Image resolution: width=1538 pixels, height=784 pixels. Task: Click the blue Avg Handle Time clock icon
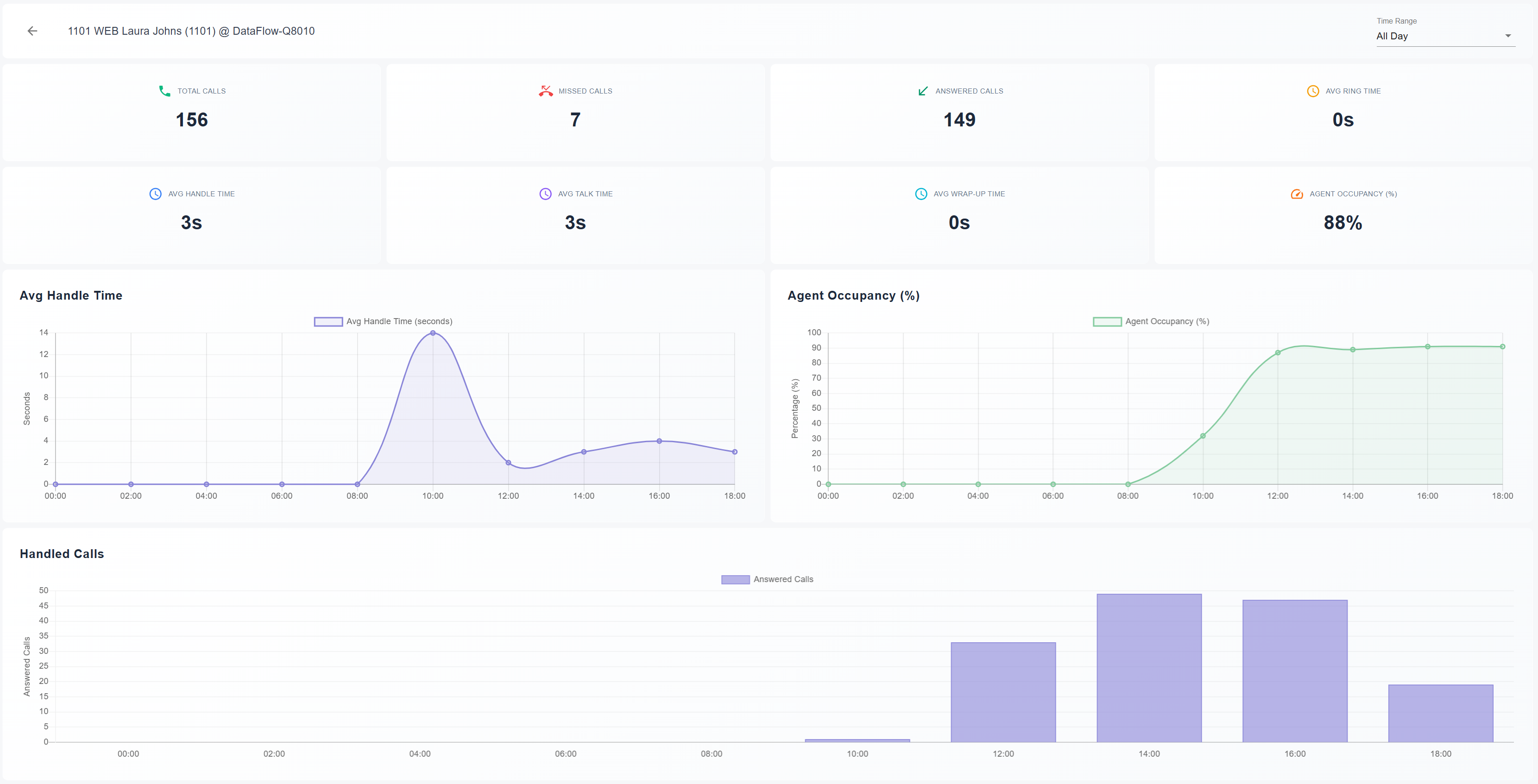coord(155,194)
